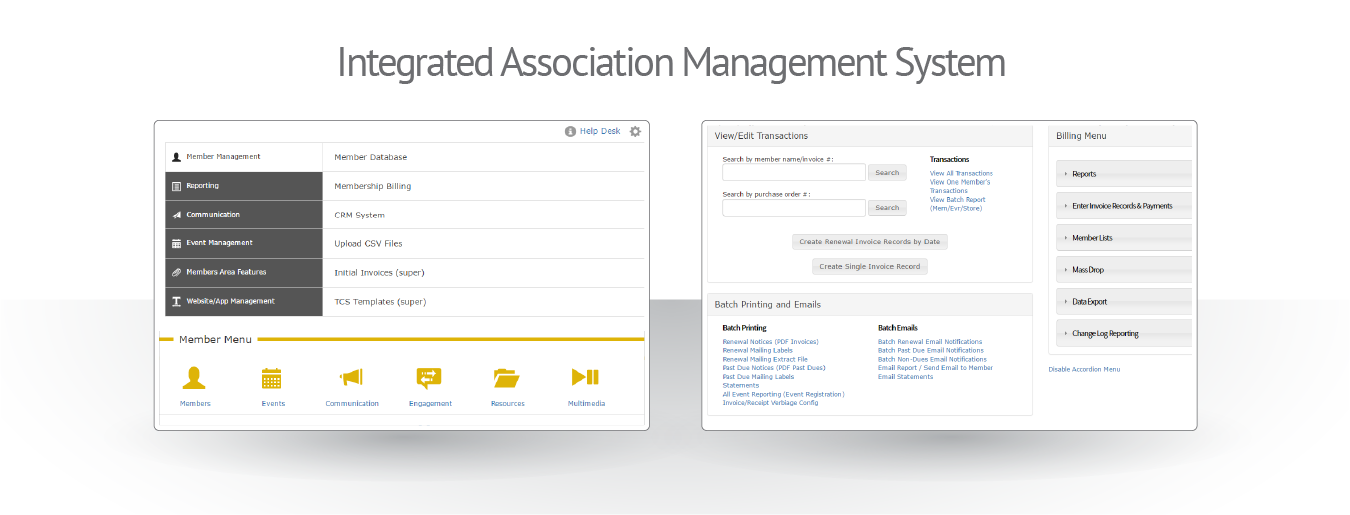
Task: Click the Members Area Features paperclip icon
Action: 176,272
